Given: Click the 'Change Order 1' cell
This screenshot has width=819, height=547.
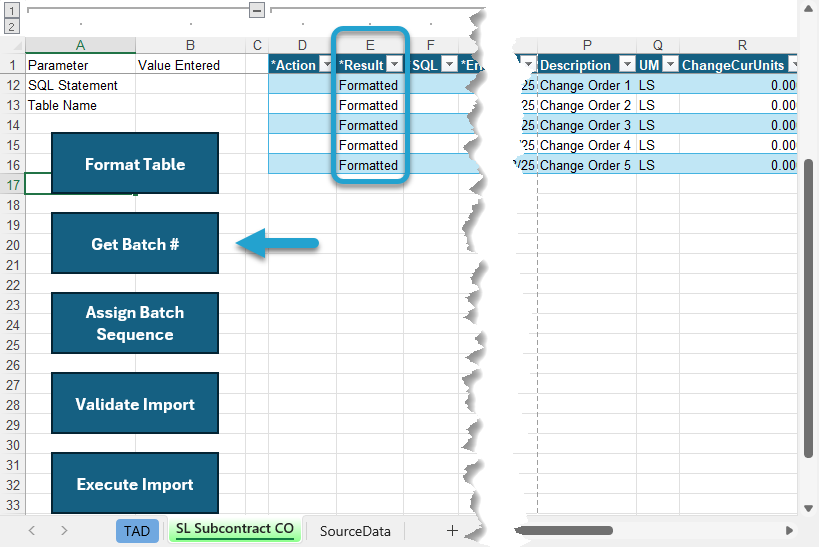Looking at the screenshot, I should click(587, 85).
